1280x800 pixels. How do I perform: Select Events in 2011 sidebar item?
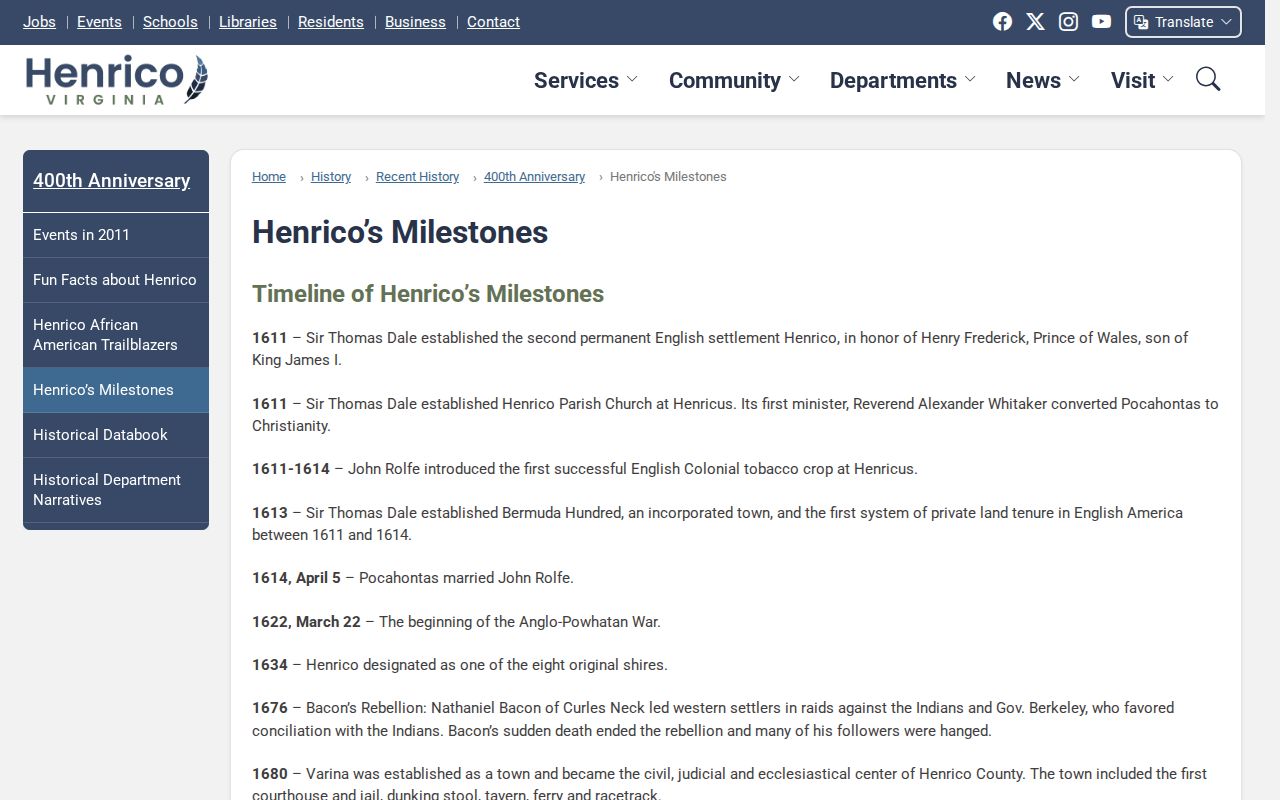[116, 235]
